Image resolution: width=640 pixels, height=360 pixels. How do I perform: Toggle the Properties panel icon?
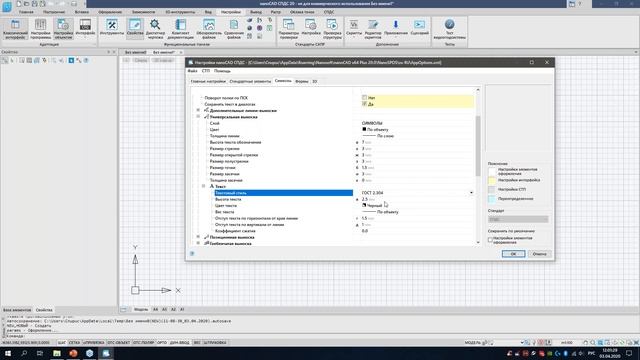135,28
